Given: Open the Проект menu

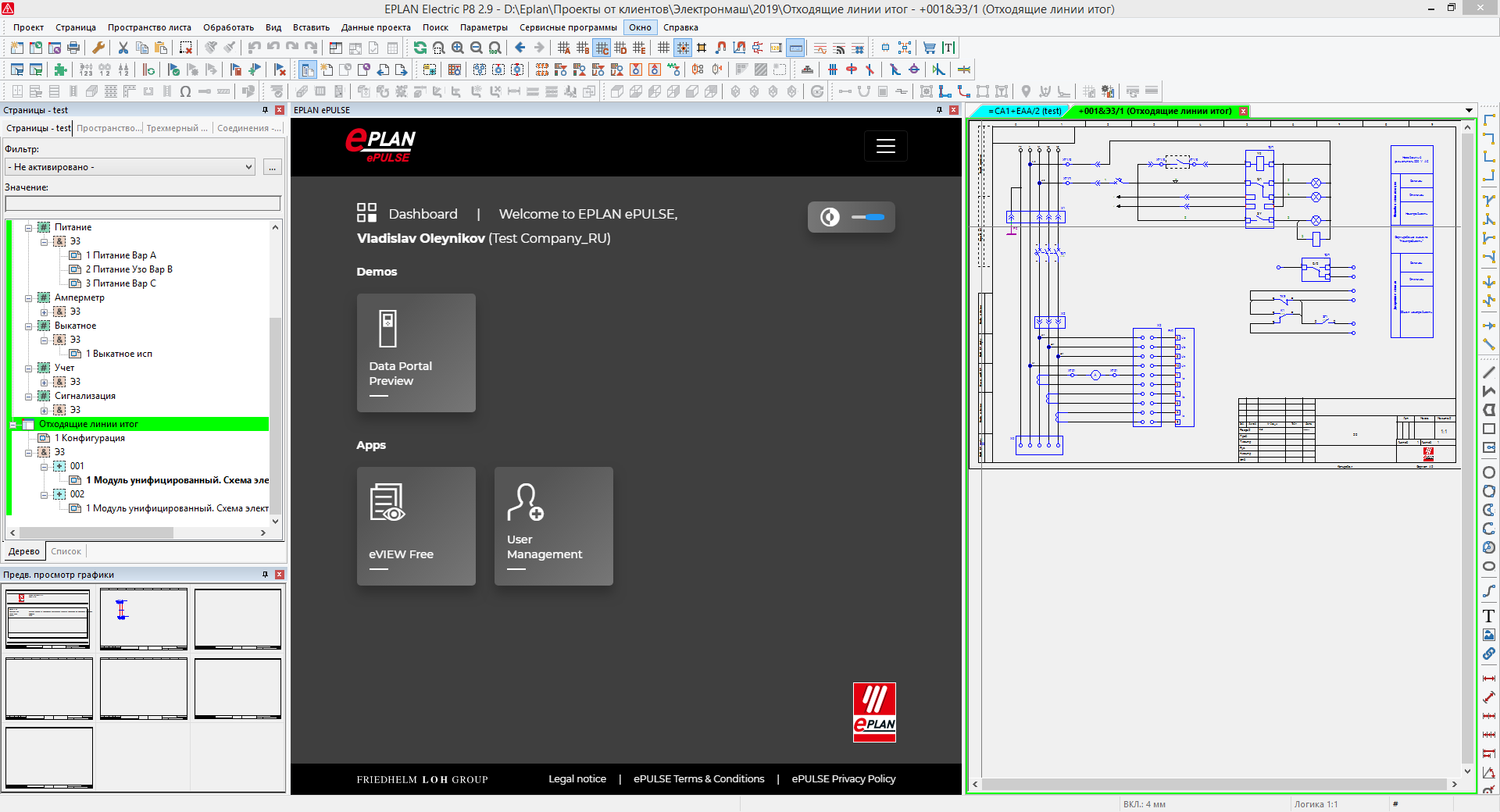Looking at the screenshot, I should click(x=28, y=27).
